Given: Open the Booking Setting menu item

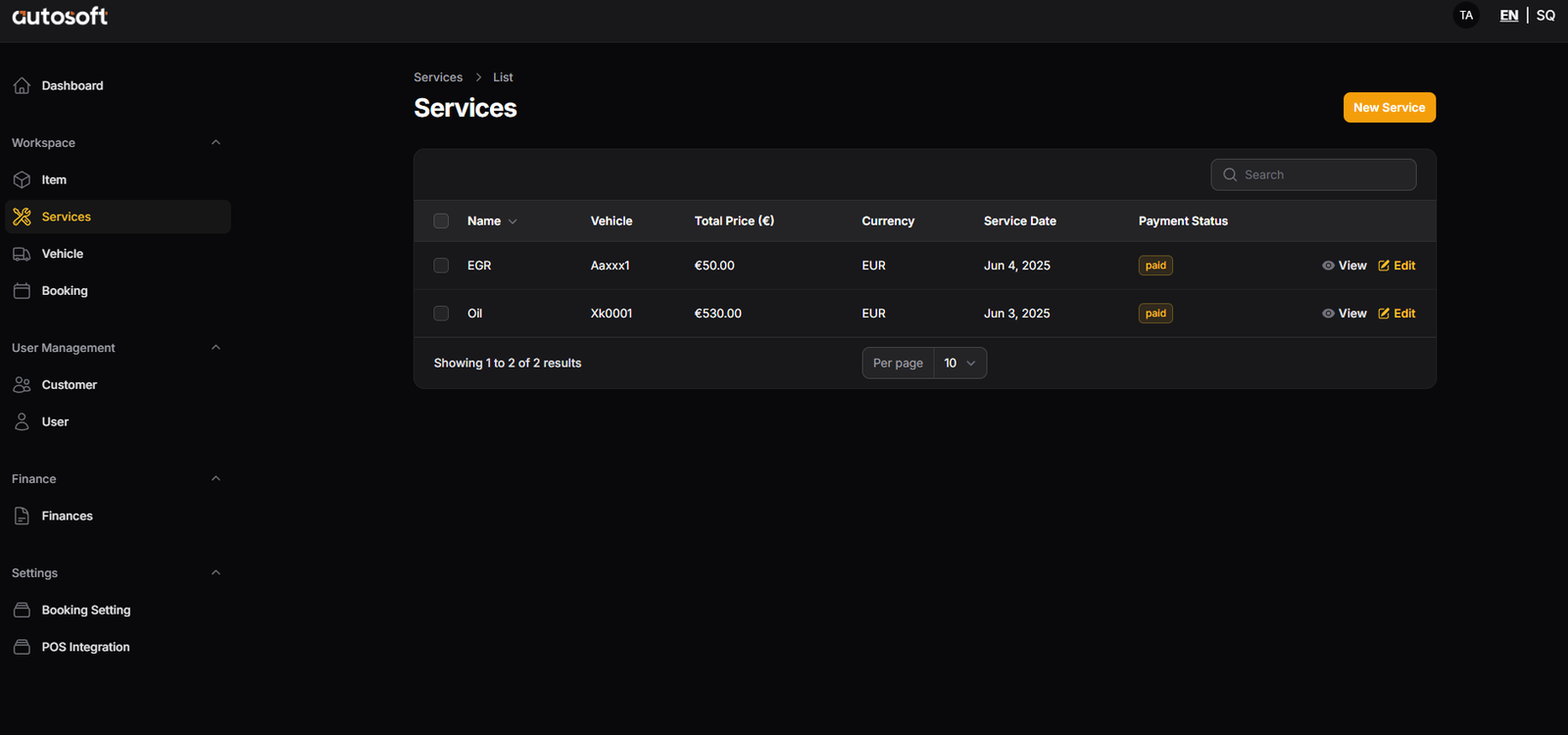Looking at the screenshot, I should 85,611.
